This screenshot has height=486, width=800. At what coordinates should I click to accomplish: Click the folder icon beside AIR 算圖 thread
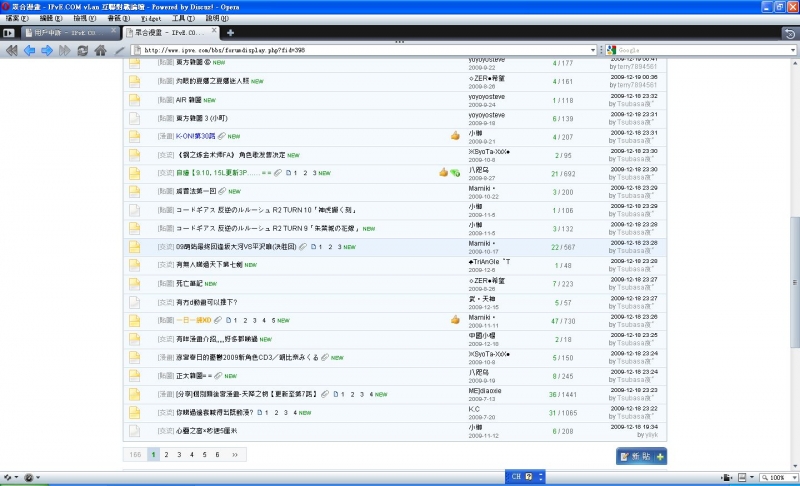(134, 100)
